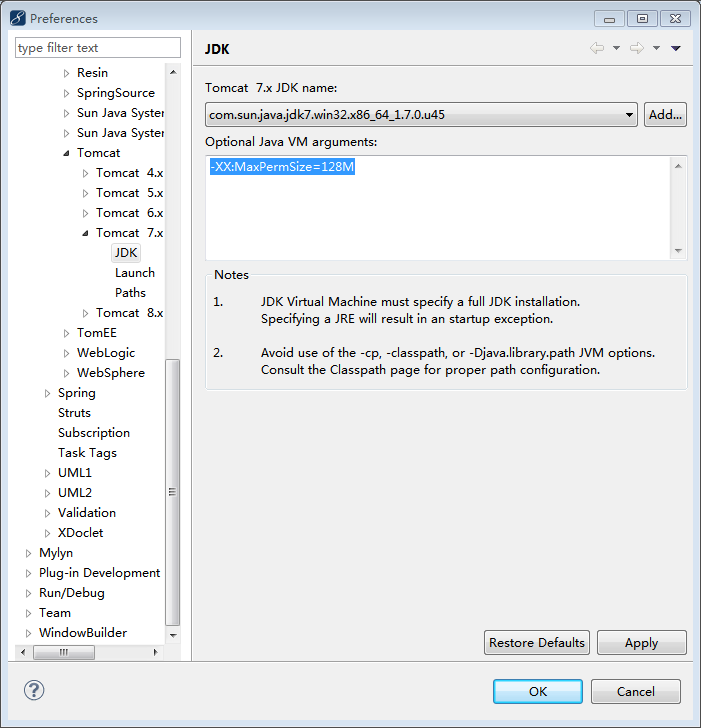Open the Tomcat 7.x JDK name dropdown
This screenshot has width=701, height=728.
pos(422,114)
